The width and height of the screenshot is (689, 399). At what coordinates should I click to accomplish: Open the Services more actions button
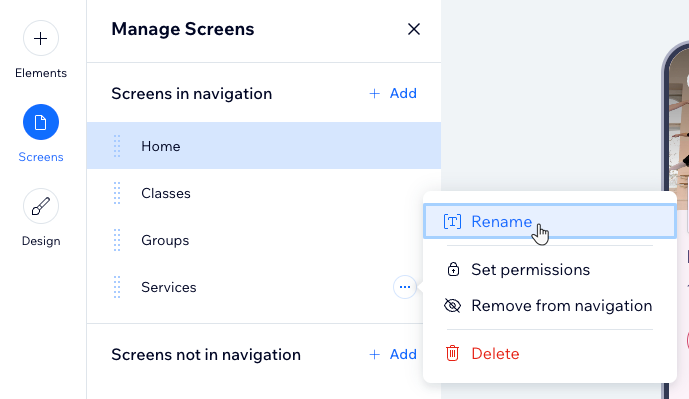[x=405, y=287]
